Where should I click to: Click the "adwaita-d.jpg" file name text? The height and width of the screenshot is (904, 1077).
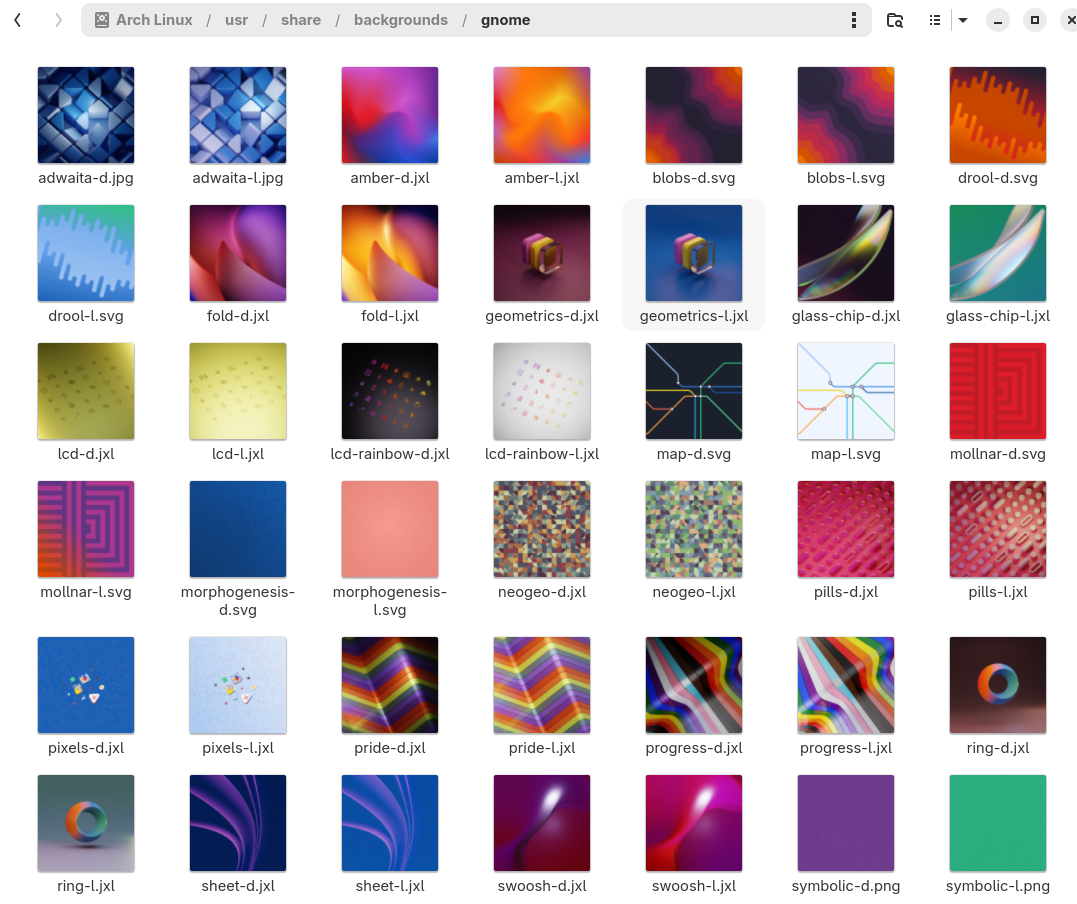pyautogui.click(x=86, y=178)
